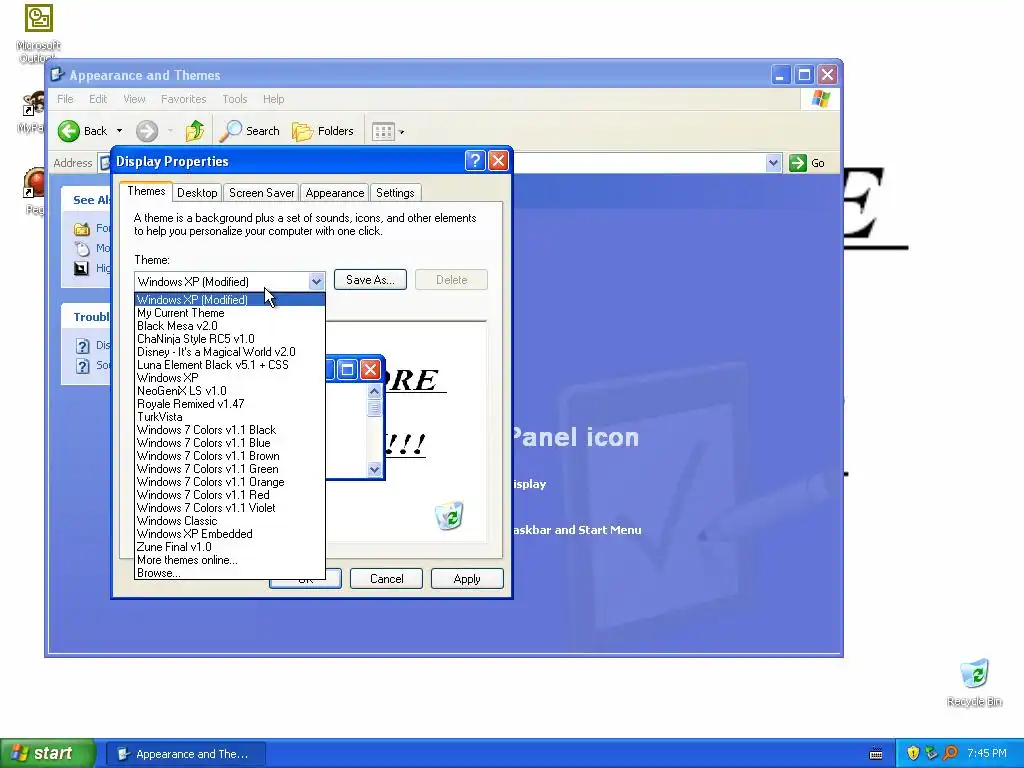The image size is (1024, 768).
Task: Click the system clock showing 7:45 PM
Action: click(987, 753)
